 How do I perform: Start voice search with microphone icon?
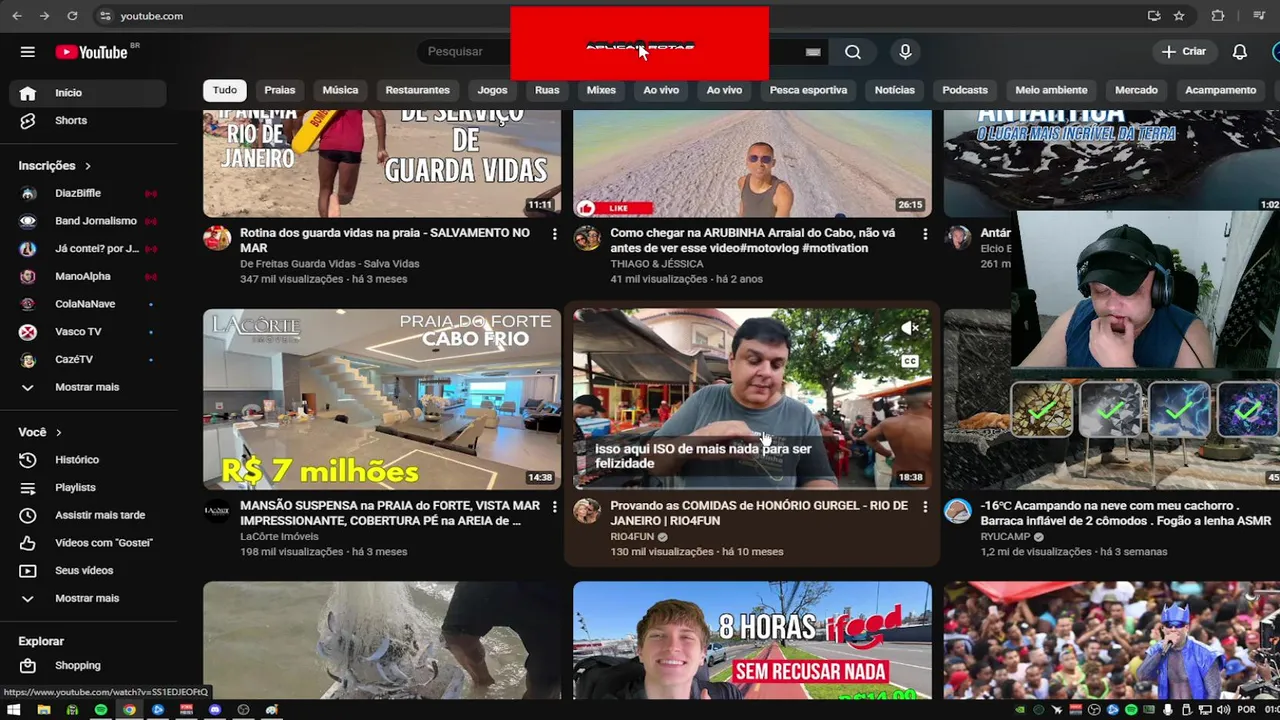(905, 52)
